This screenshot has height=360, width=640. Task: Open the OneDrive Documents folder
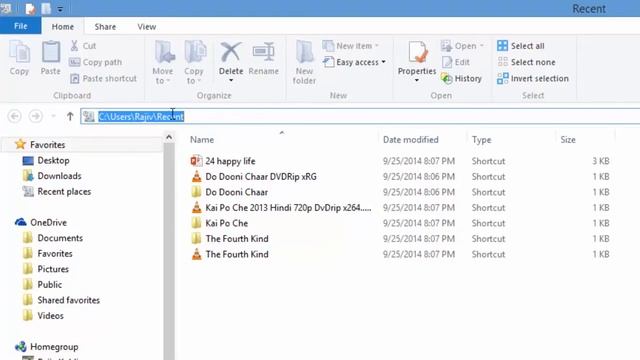pos(53,238)
